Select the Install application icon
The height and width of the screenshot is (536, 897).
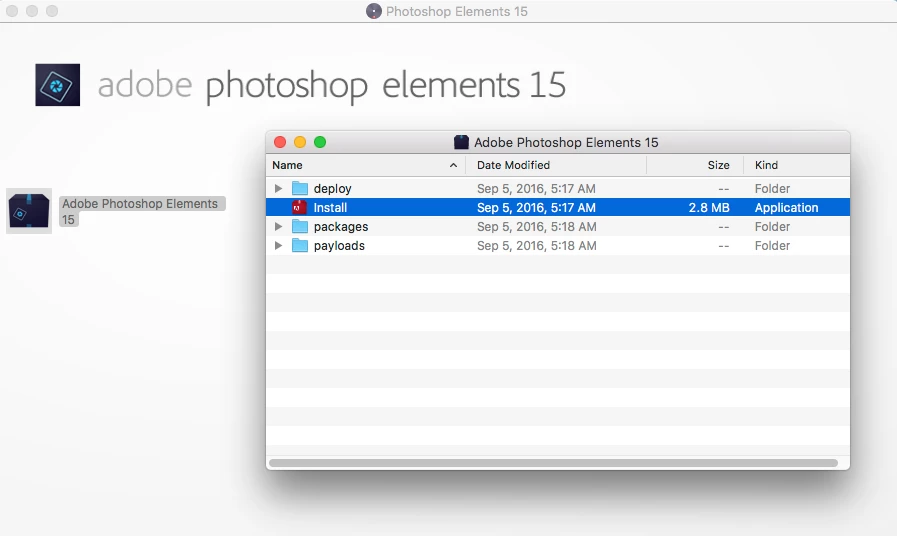click(299, 207)
